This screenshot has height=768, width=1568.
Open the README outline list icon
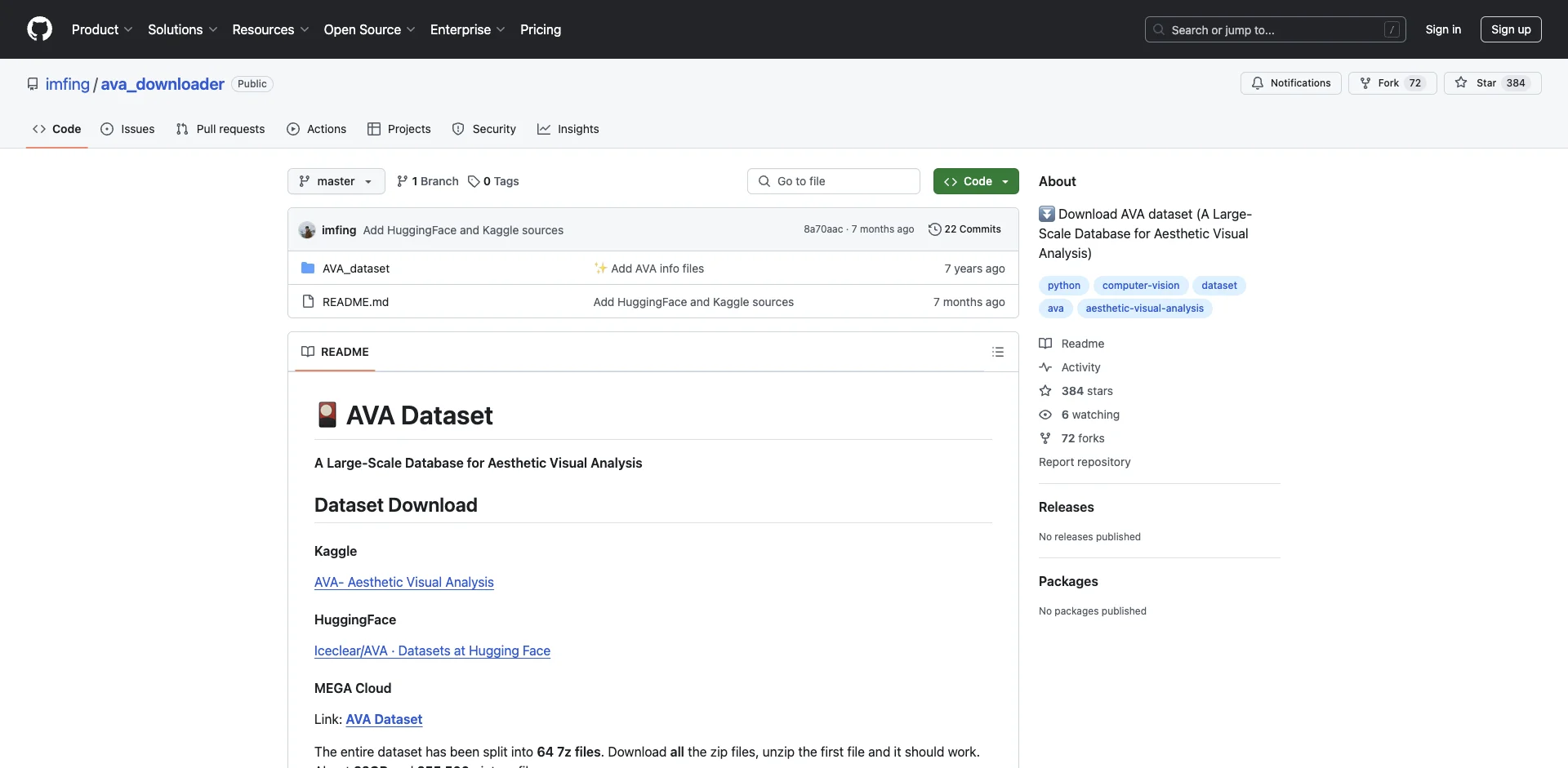[998, 352]
